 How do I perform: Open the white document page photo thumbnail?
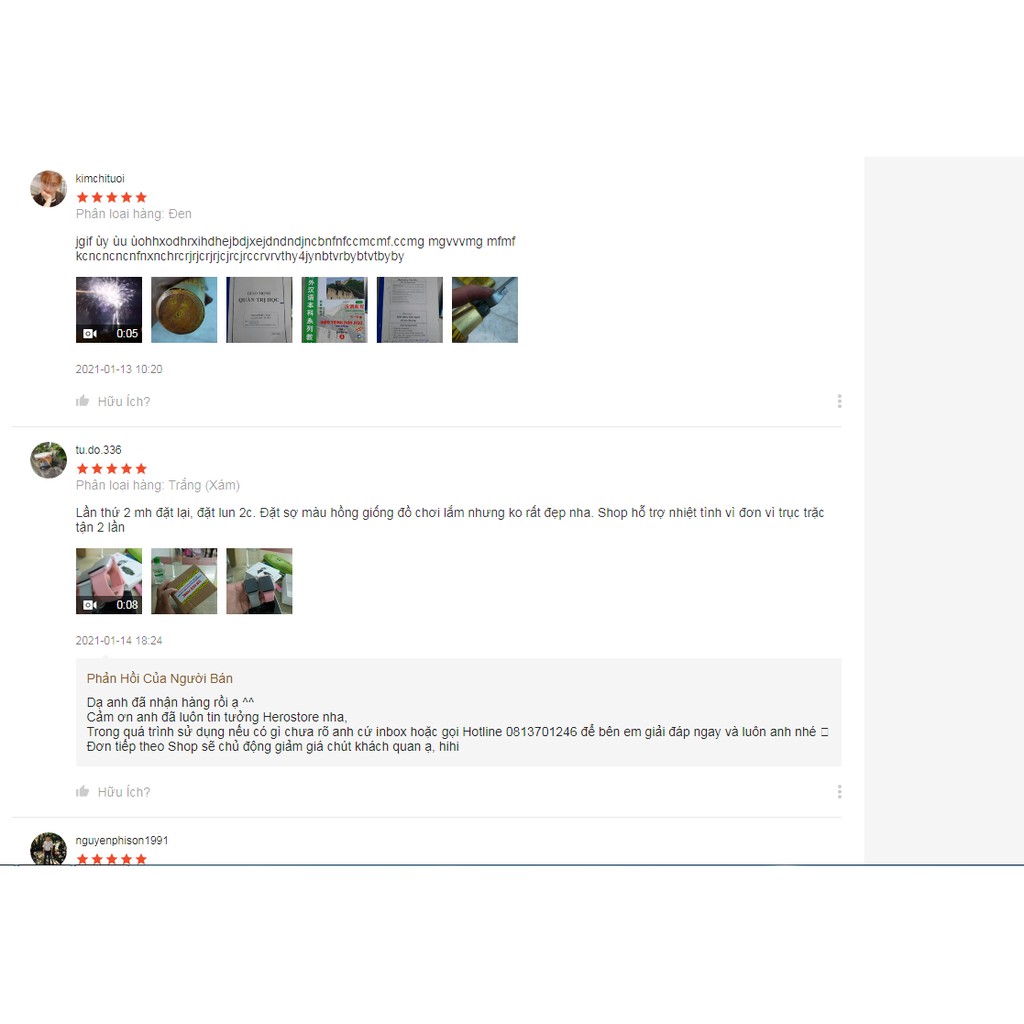click(409, 310)
